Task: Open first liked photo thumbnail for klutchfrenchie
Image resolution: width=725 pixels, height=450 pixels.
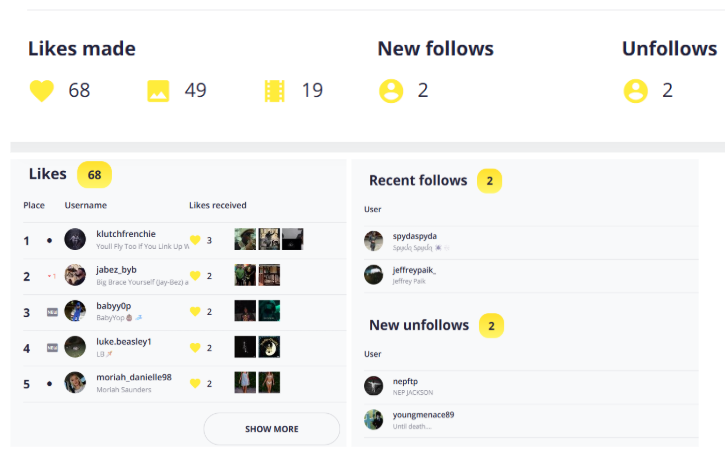Action: pyautogui.click(x=245, y=239)
